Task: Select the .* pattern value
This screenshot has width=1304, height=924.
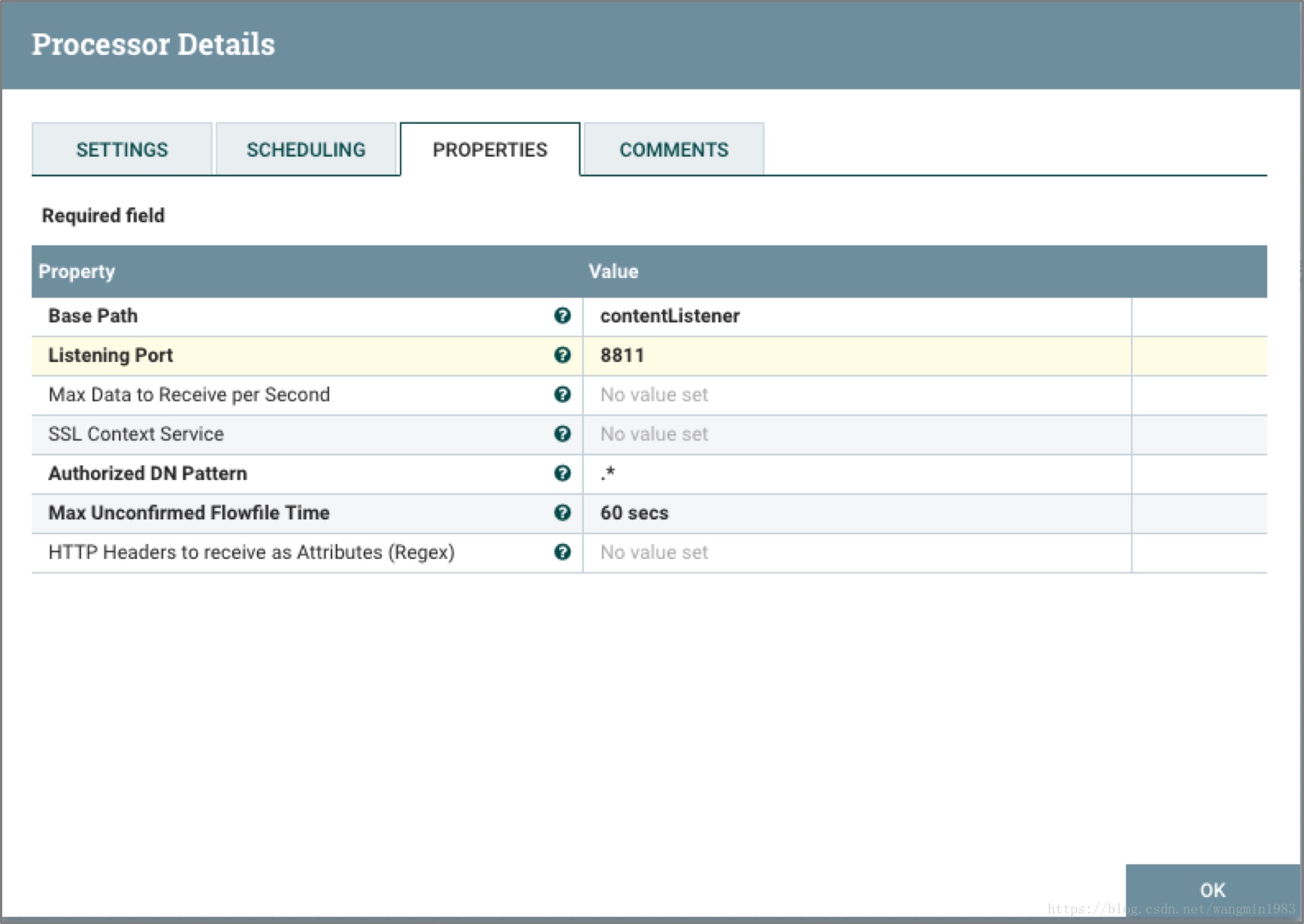Action: [857, 474]
